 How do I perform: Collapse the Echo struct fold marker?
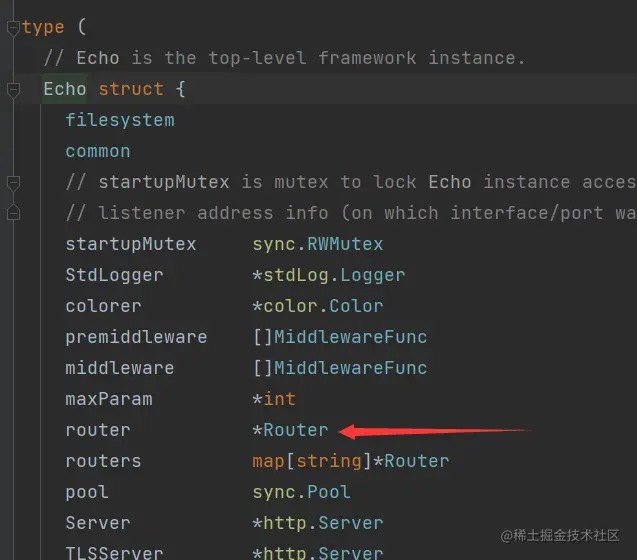(x=13, y=90)
